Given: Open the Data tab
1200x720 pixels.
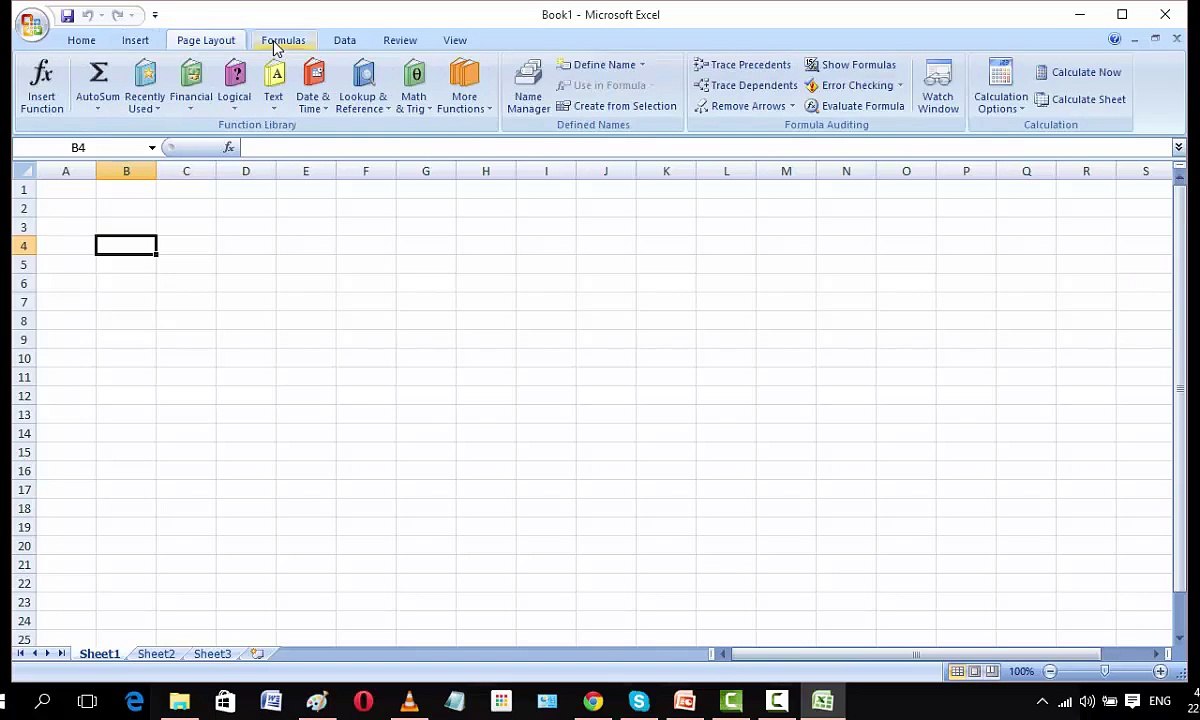Looking at the screenshot, I should click(x=344, y=41).
